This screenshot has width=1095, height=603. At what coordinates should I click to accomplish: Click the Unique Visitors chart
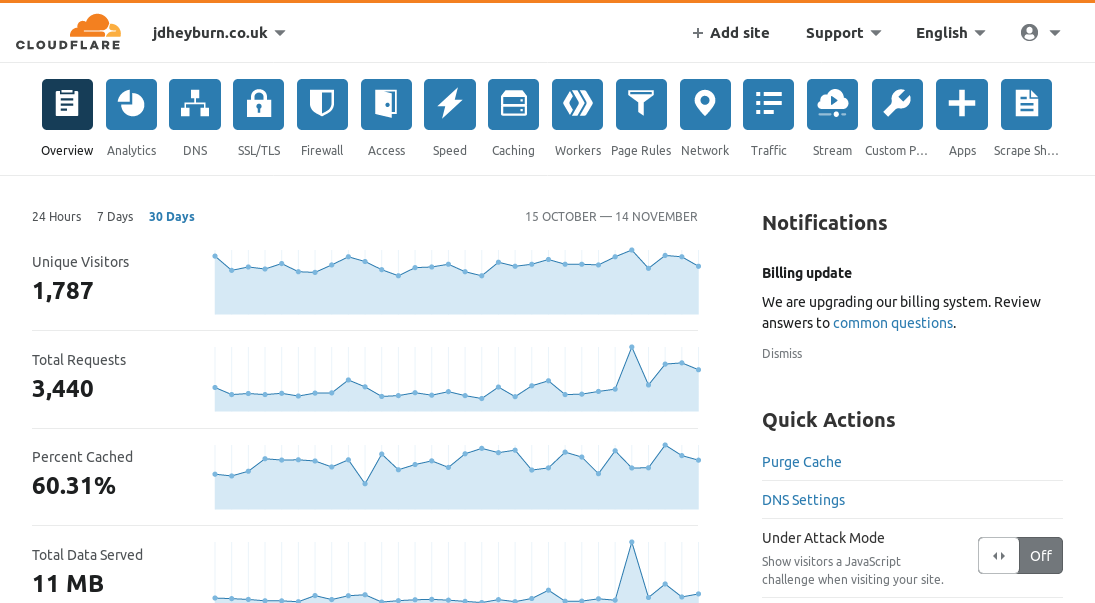(457, 282)
